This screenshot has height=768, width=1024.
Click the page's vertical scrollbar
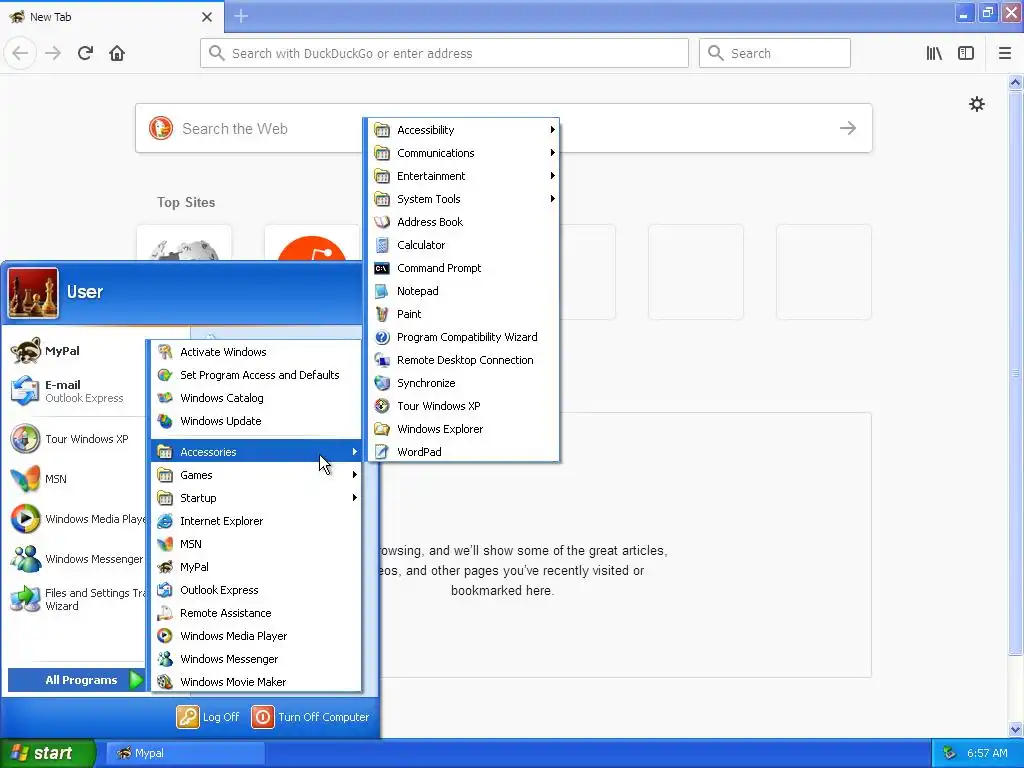1015,372
